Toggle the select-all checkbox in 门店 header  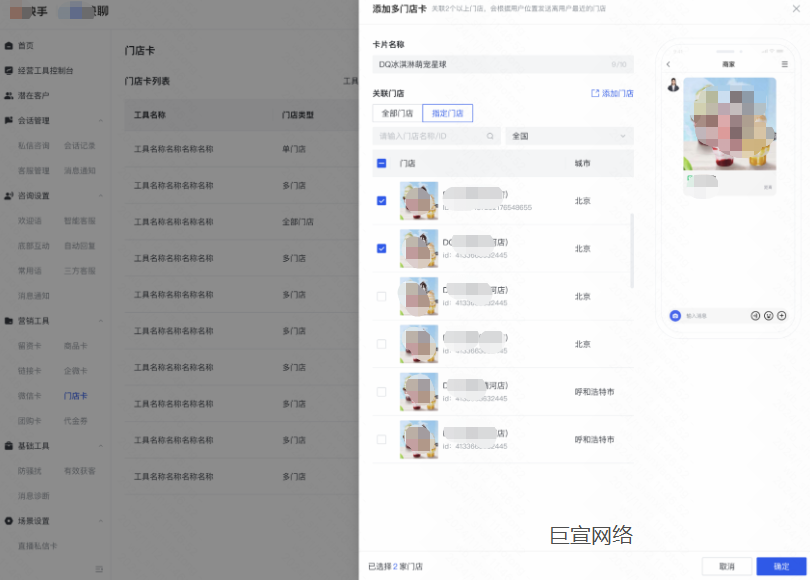[382, 163]
